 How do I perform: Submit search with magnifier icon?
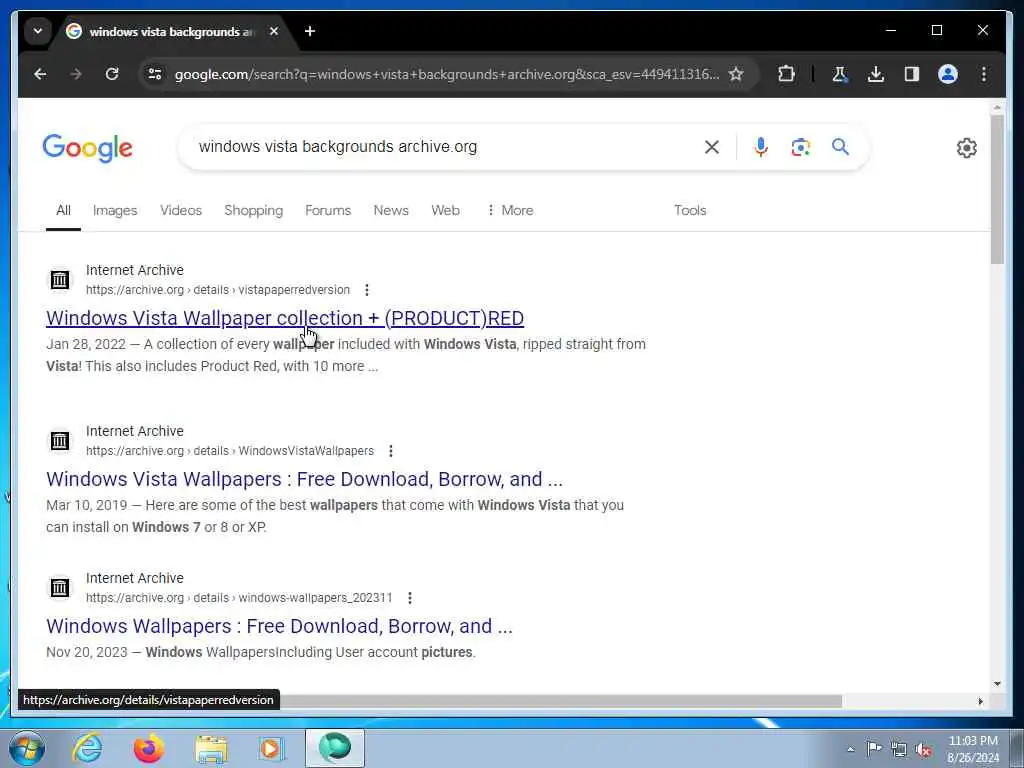pyautogui.click(x=840, y=147)
